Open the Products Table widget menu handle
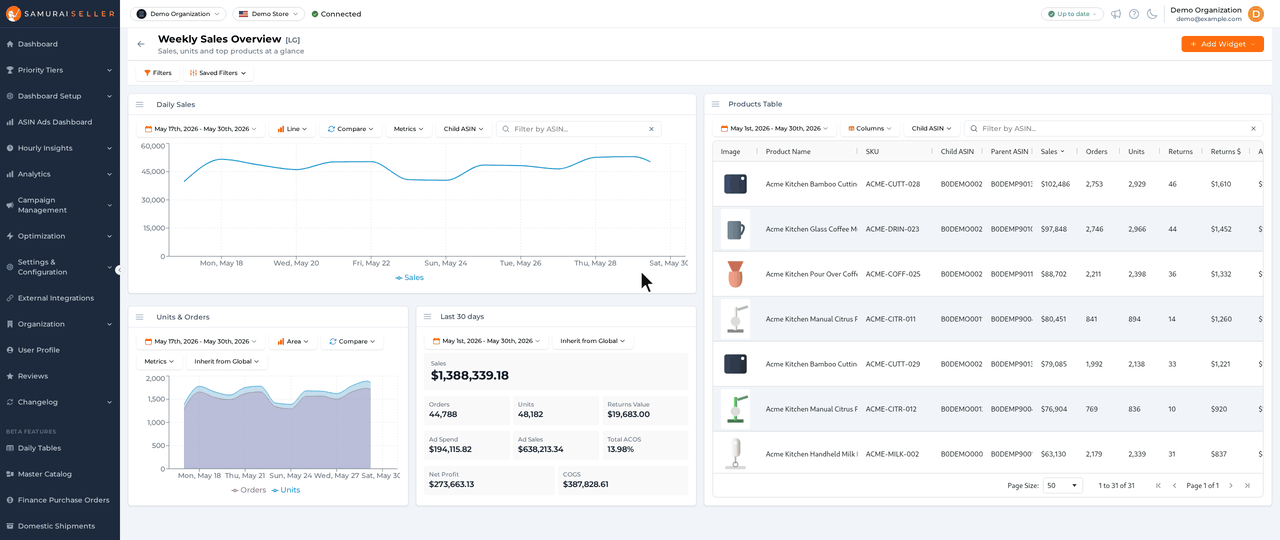1280x540 pixels. tap(716, 104)
